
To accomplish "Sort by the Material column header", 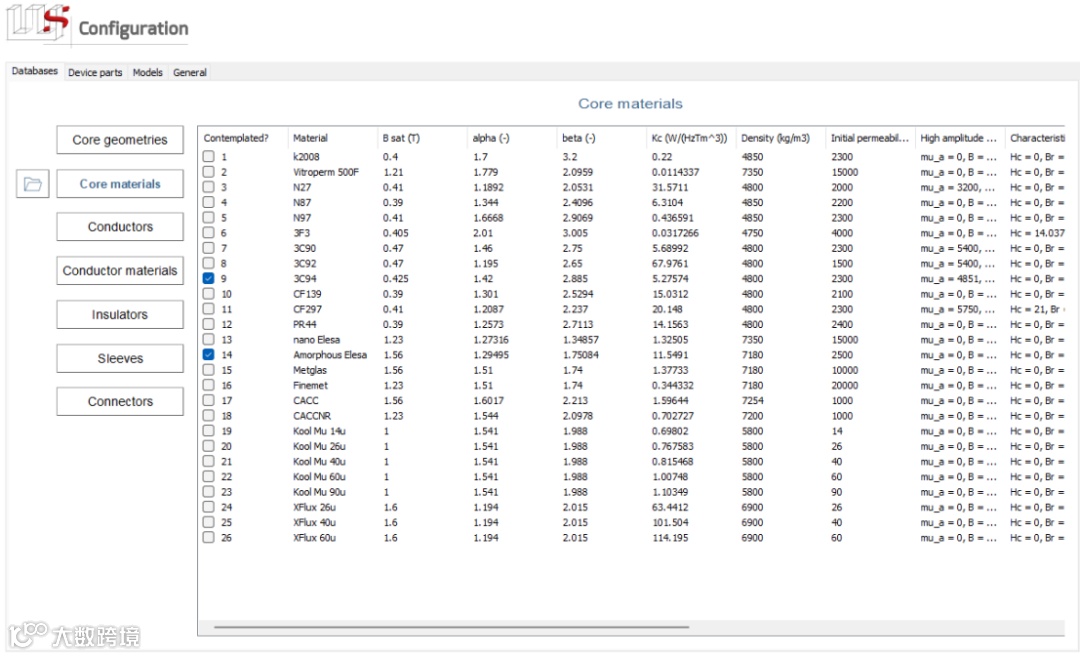I will point(332,138).
